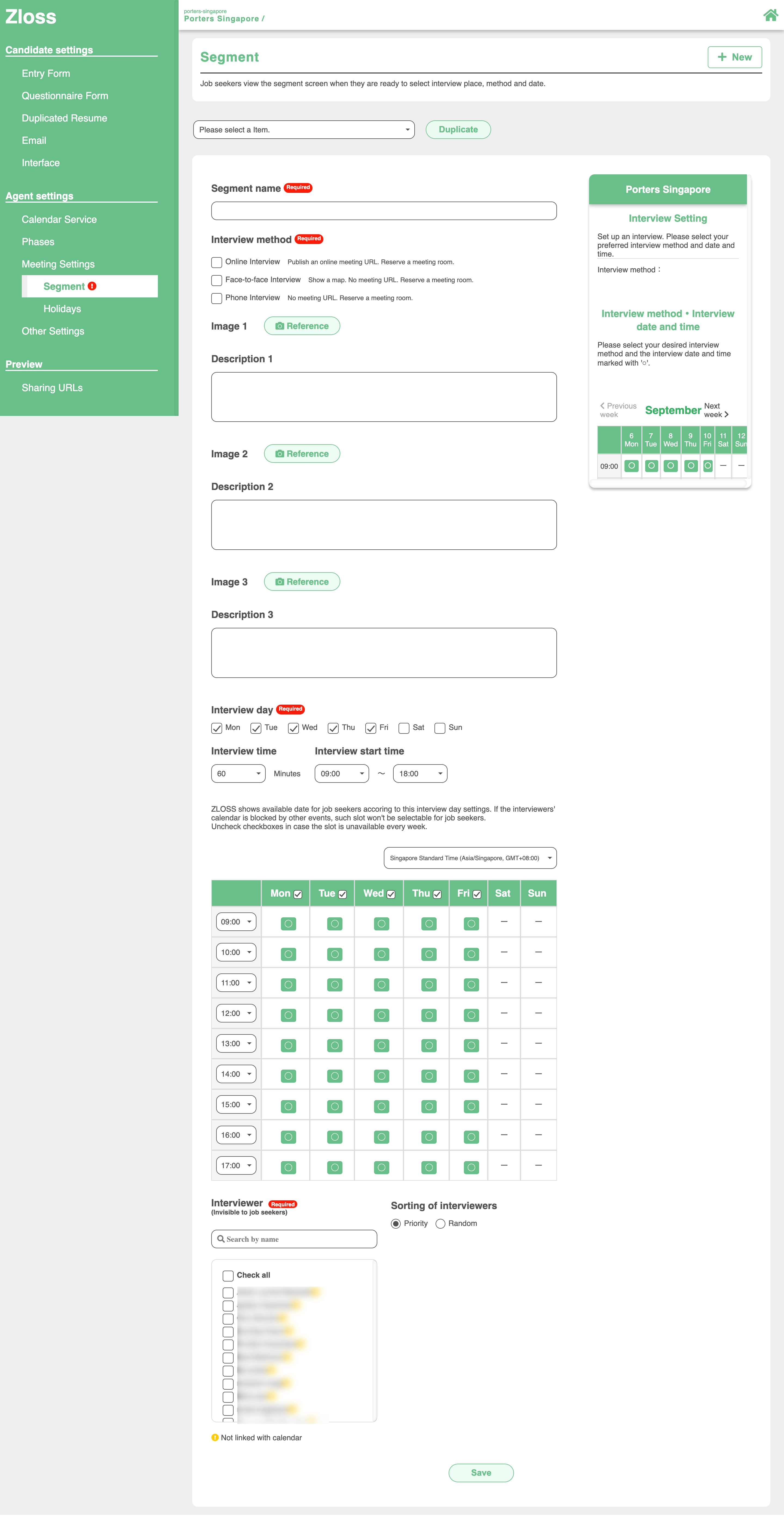This screenshot has height=1516, width=784.
Task: Click camera icon on Image 1 Reference
Action: tap(280, 326)
